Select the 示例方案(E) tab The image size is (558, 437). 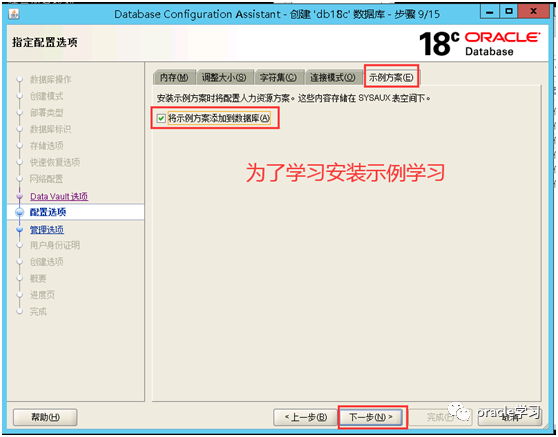coord(391,77)
